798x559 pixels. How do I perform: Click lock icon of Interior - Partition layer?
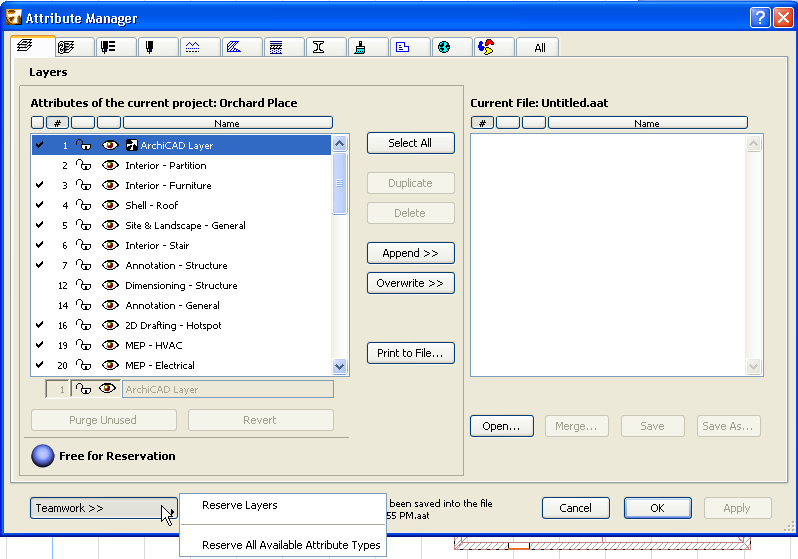tap(83, 165)
